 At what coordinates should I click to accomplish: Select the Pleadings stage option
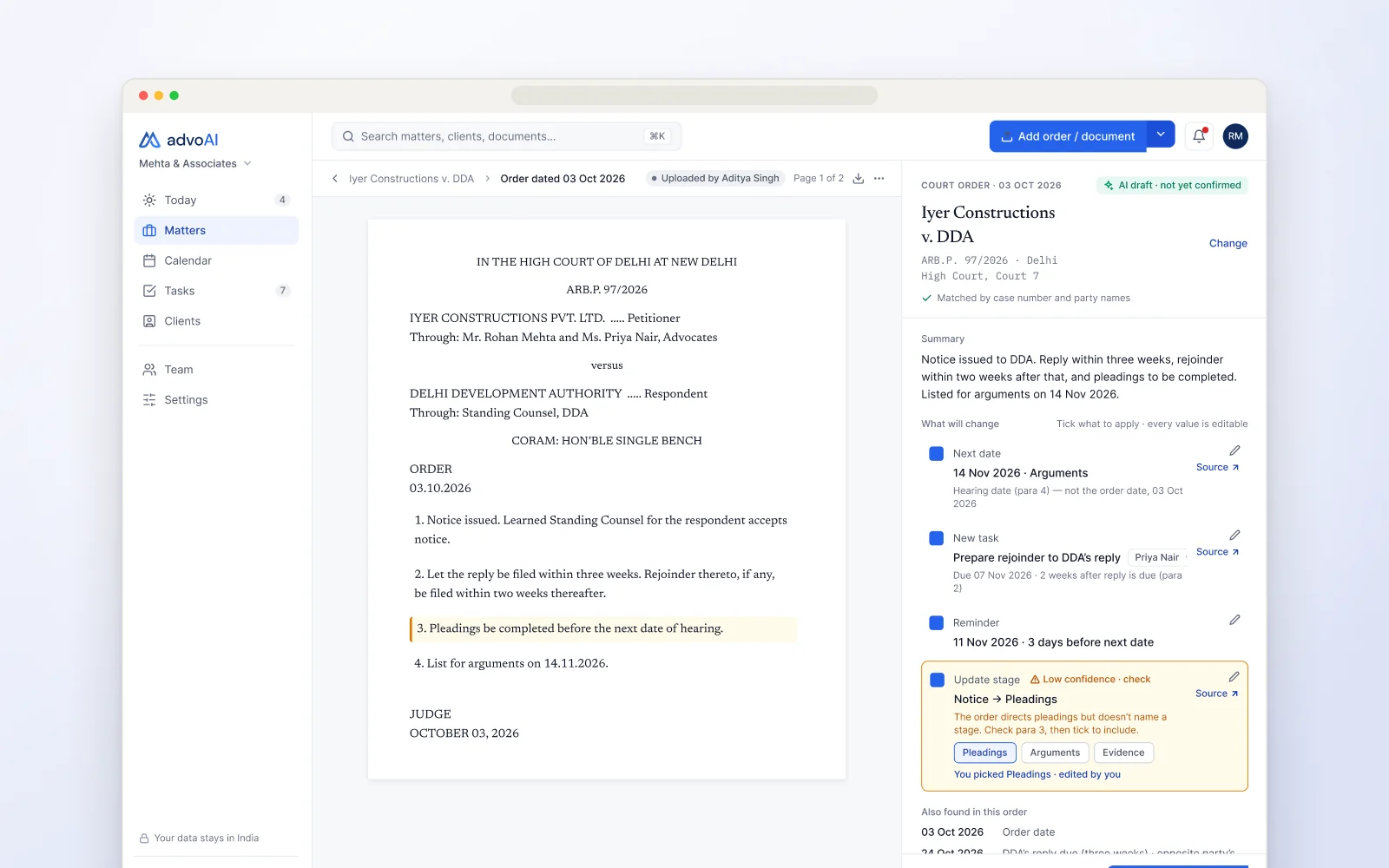(984, 753)
